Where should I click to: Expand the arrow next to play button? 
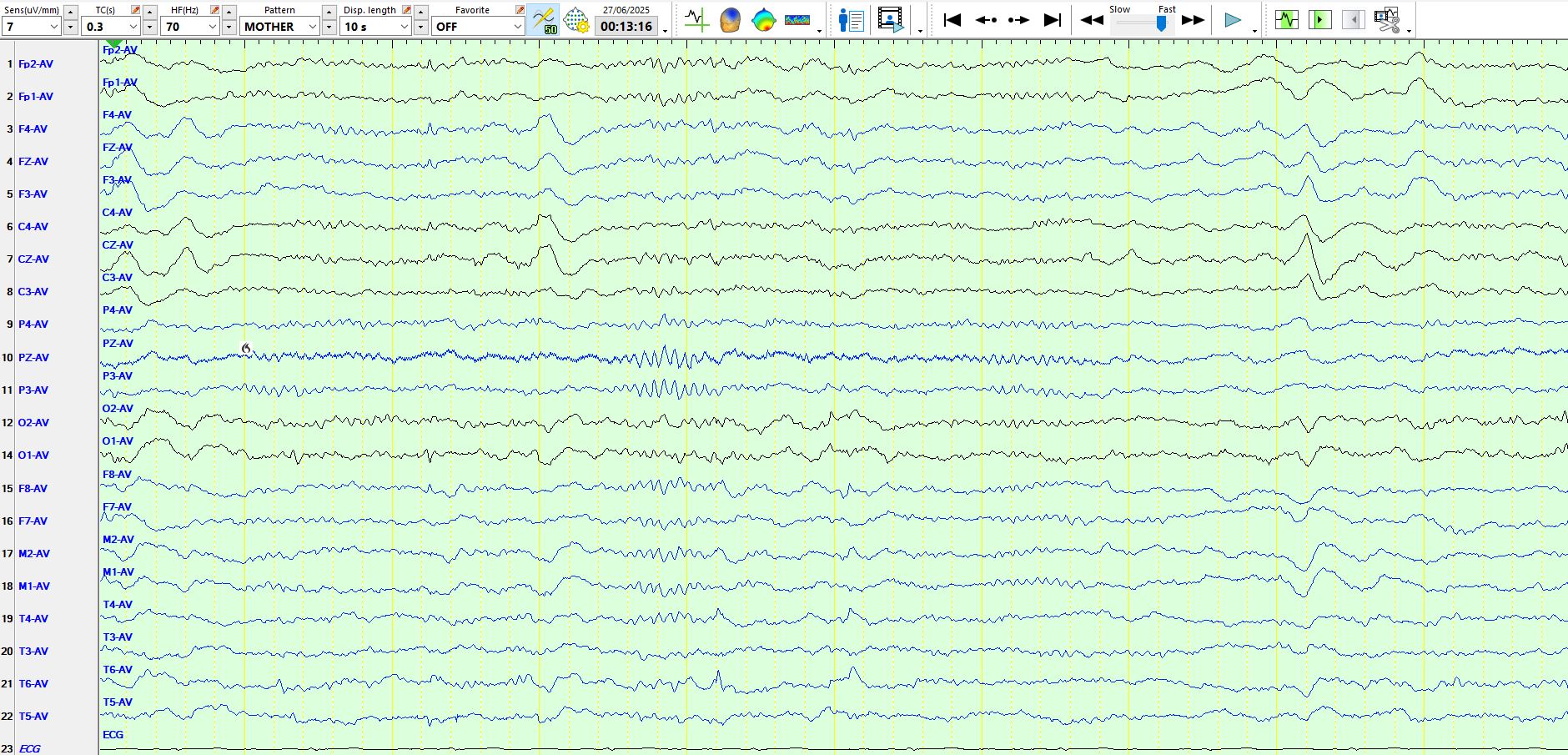(x=1254, y=31)
